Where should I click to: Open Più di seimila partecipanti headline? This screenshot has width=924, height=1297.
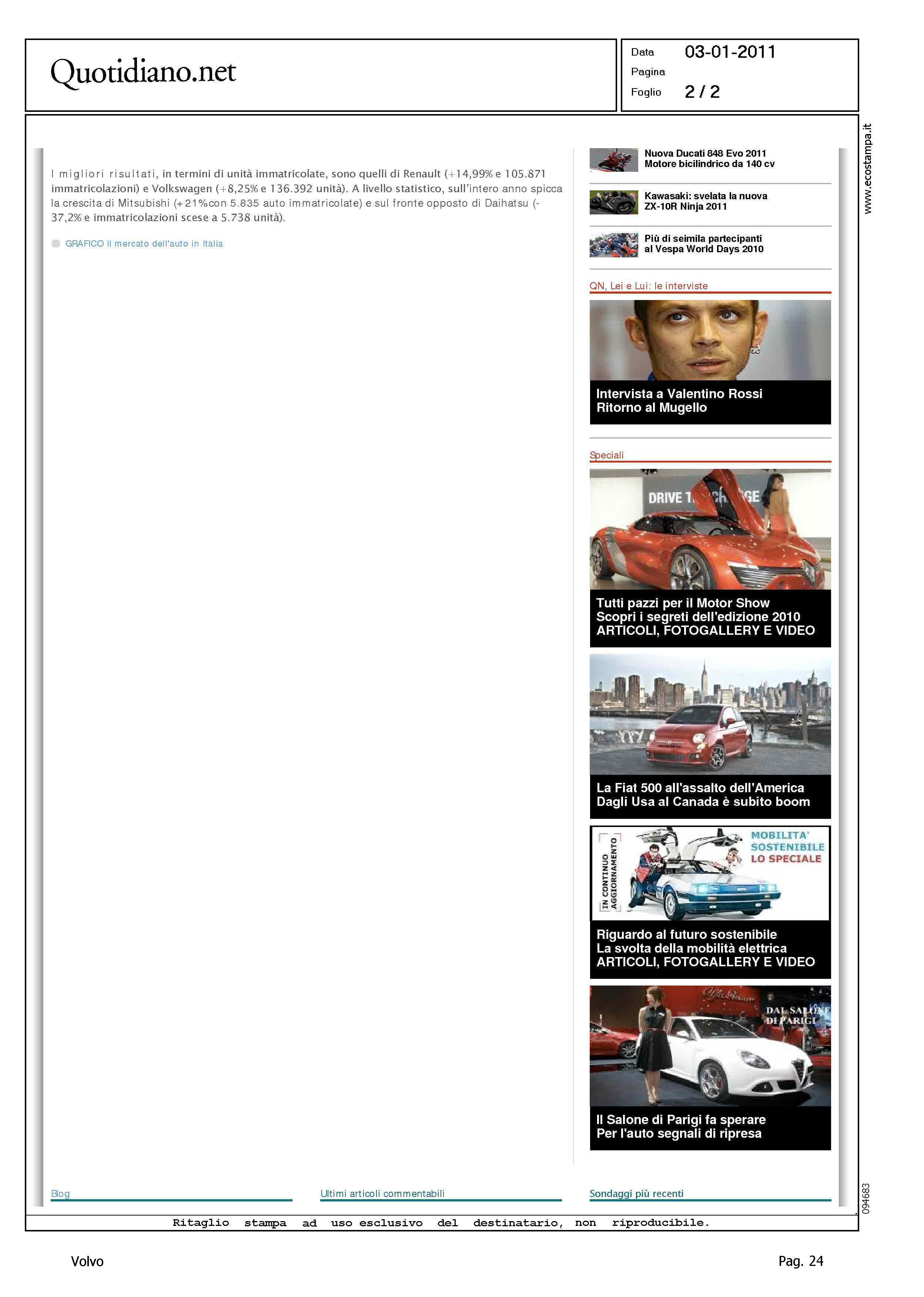(x=703, y=244)
